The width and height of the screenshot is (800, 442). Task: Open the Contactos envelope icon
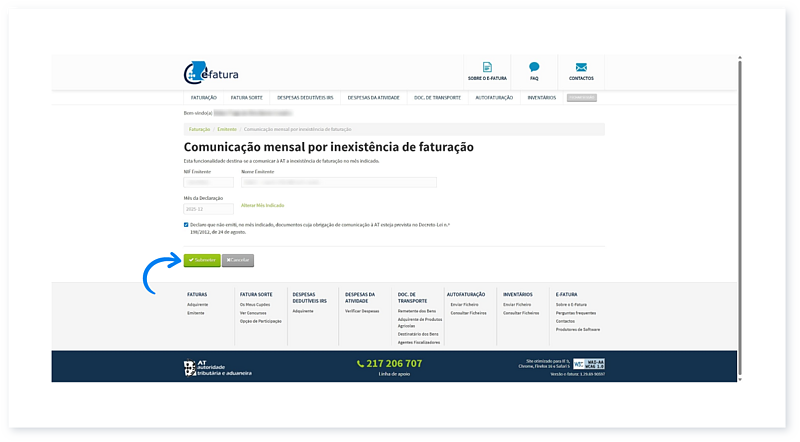(x=581, y=67)
